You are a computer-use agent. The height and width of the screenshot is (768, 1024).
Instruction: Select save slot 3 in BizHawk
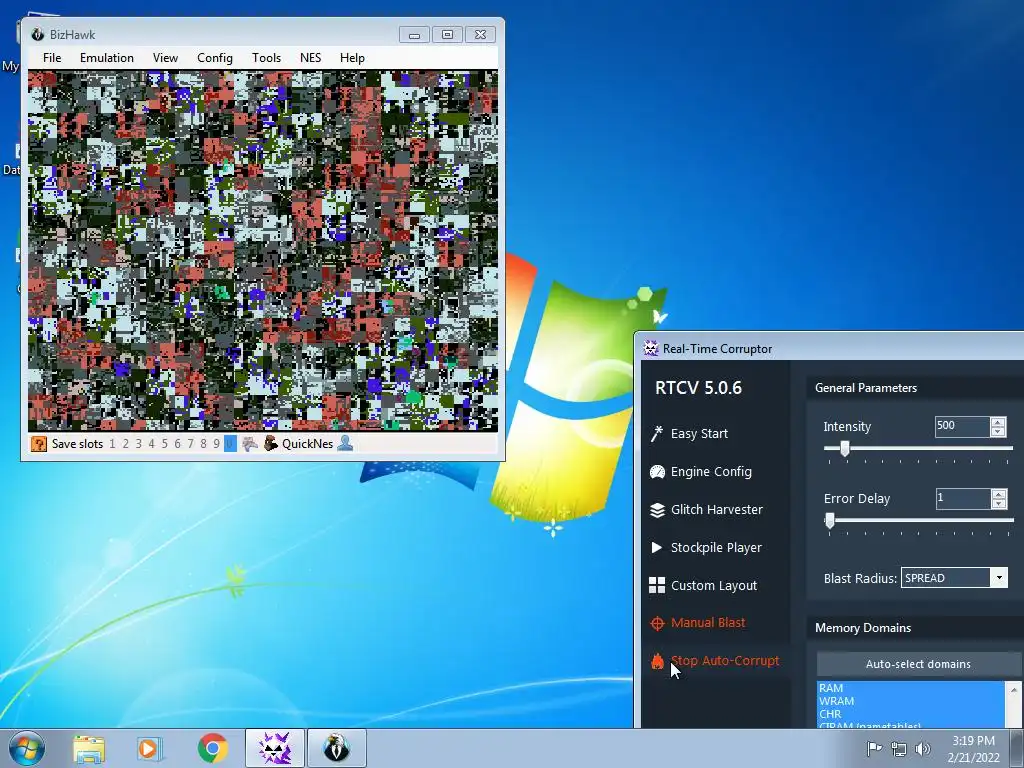(138, 443)
